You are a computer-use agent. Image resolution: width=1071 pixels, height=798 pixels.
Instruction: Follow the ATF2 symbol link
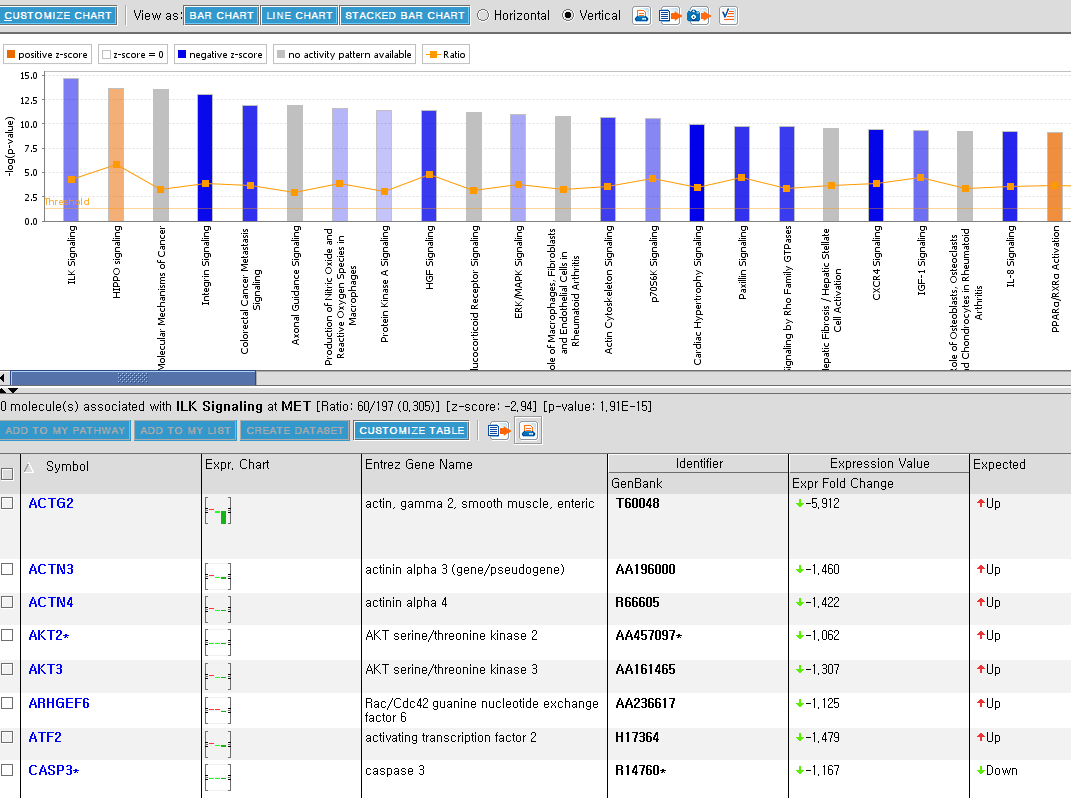(45, 738)
